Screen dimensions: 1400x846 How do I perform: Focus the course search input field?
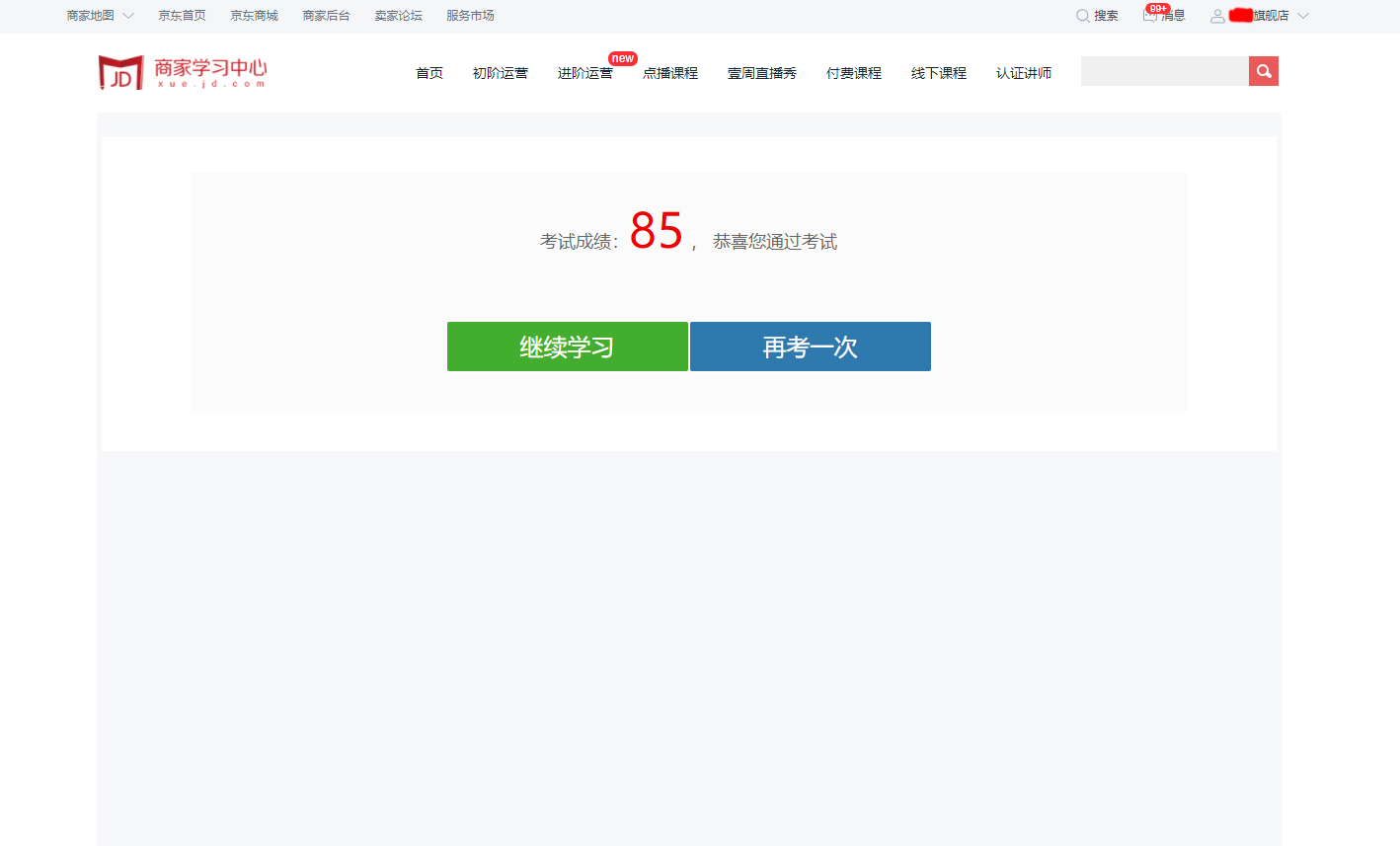1165,71
